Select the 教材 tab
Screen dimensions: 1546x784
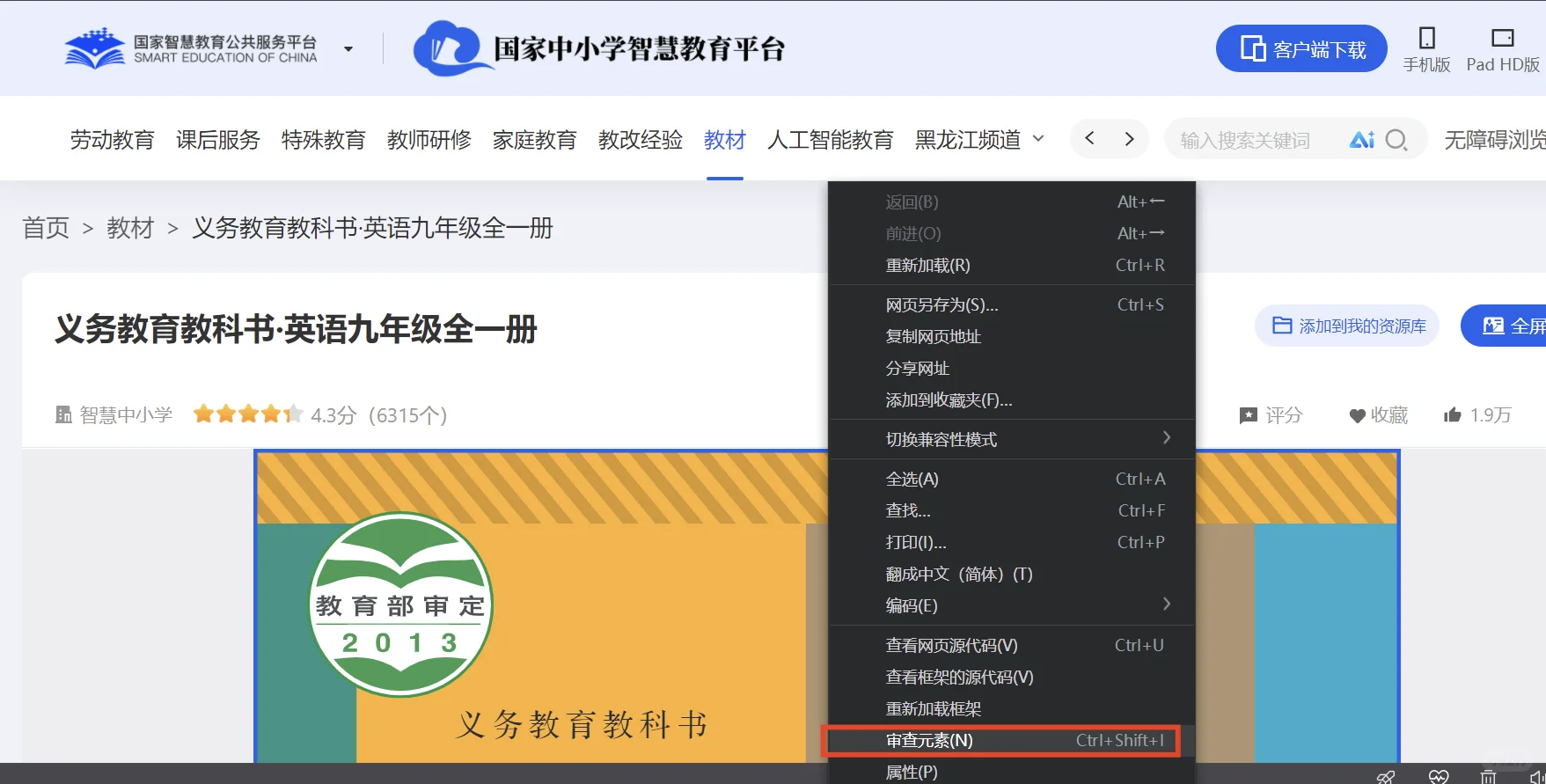point(725,140)
